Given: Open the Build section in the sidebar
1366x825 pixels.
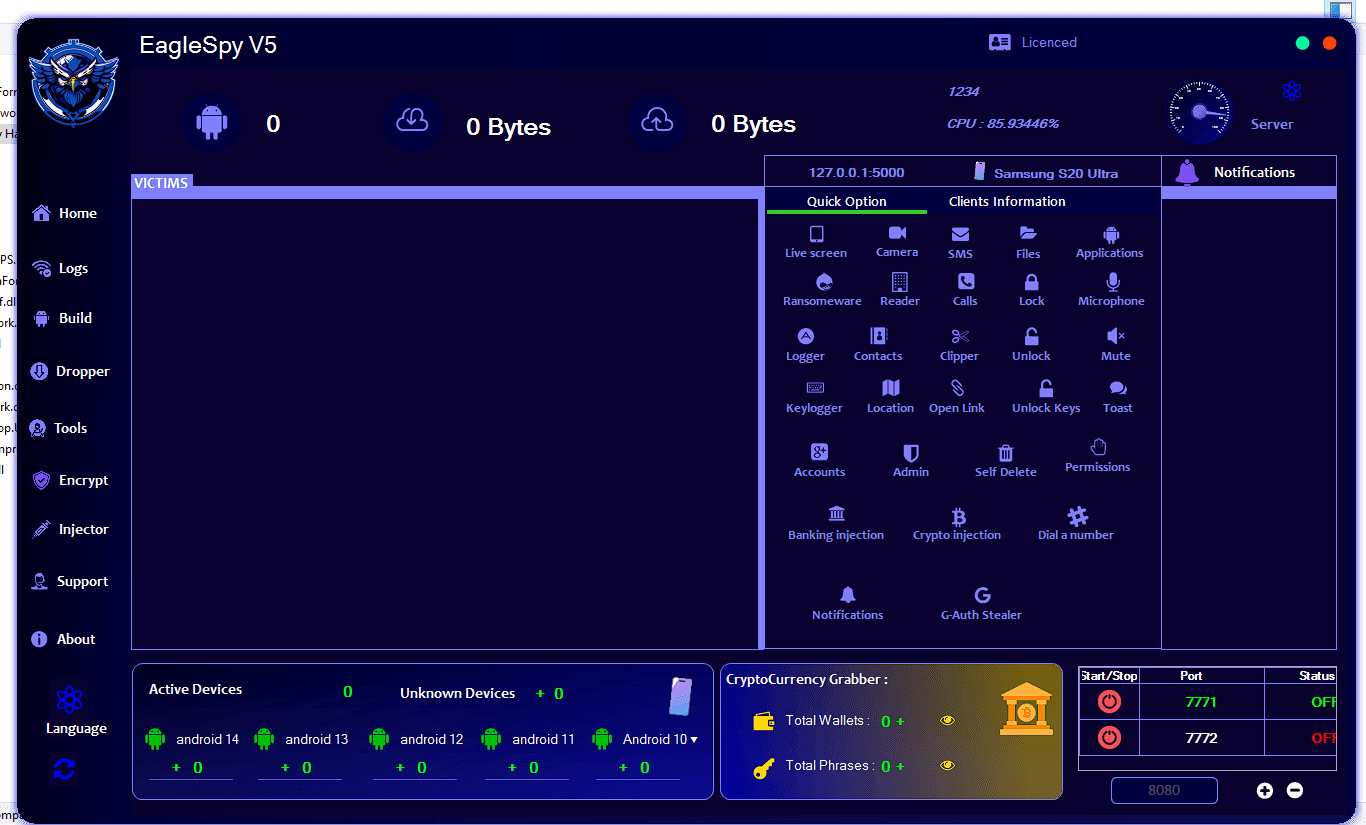Looking at the screenshot, I should [x=62, y=318].
